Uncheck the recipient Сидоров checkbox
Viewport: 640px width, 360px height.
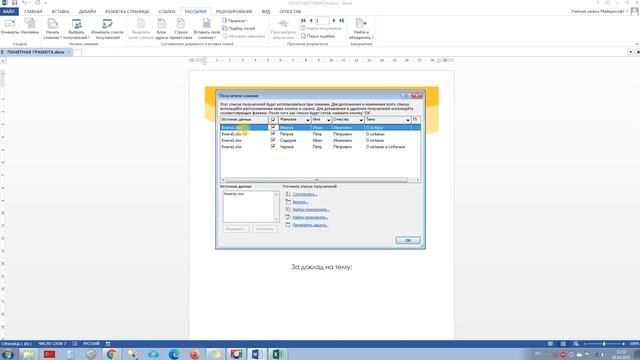tap(273, 140)
